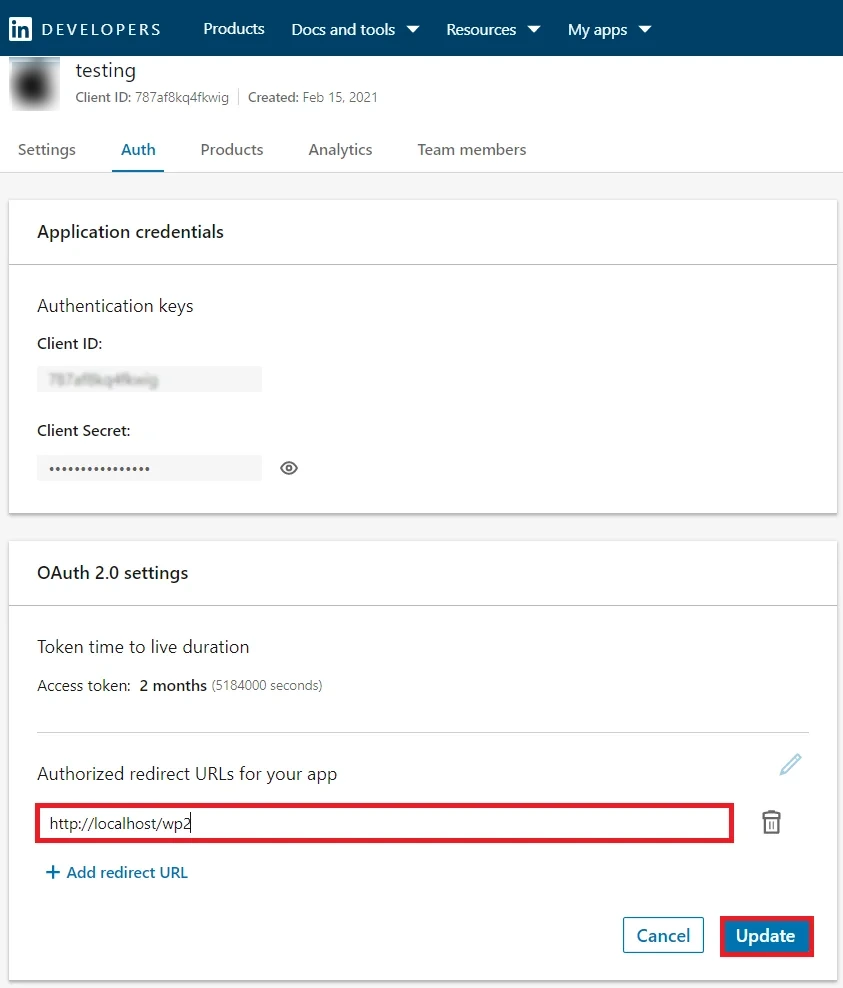Switch to the Settings tab

click(46, 149)
